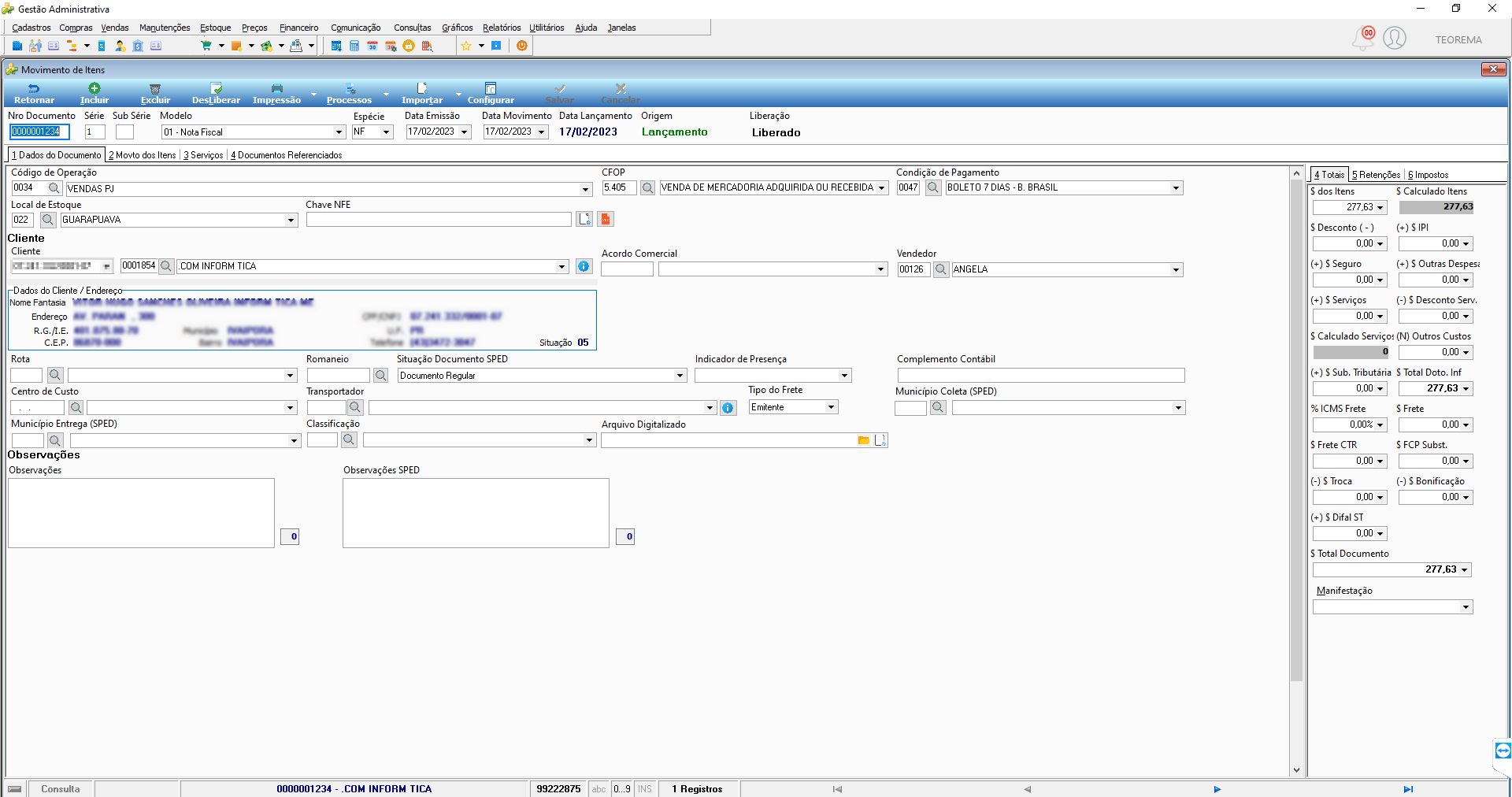Open the Financeiro menu

(299, 28)
